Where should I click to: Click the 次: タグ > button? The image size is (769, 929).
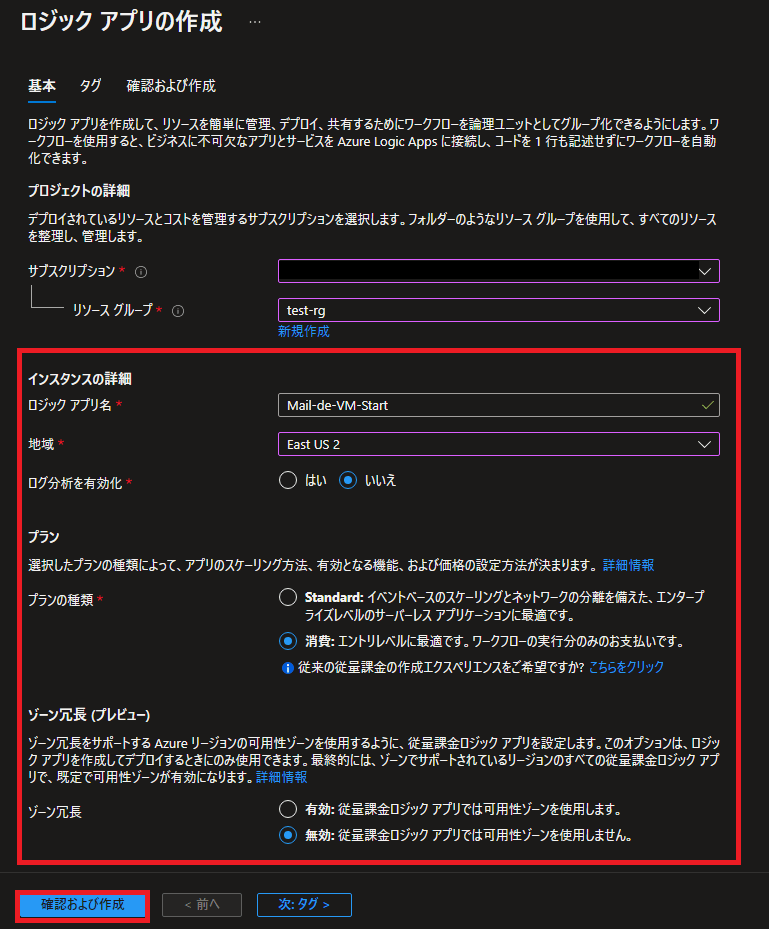tap(304, 905)
